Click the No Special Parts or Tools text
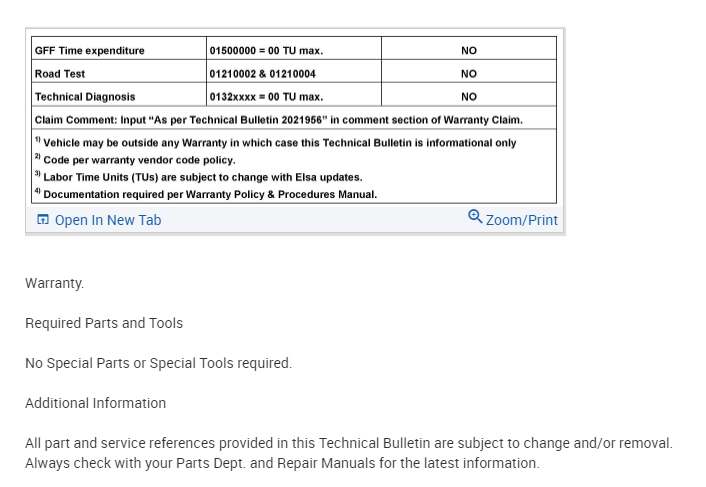 (x=158, y=363)
